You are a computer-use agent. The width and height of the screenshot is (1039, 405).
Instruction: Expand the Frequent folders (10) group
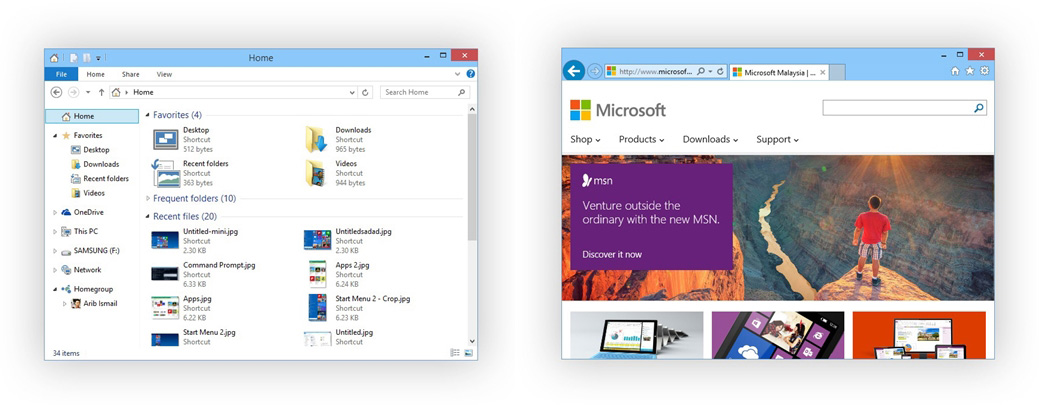(148, 198)
